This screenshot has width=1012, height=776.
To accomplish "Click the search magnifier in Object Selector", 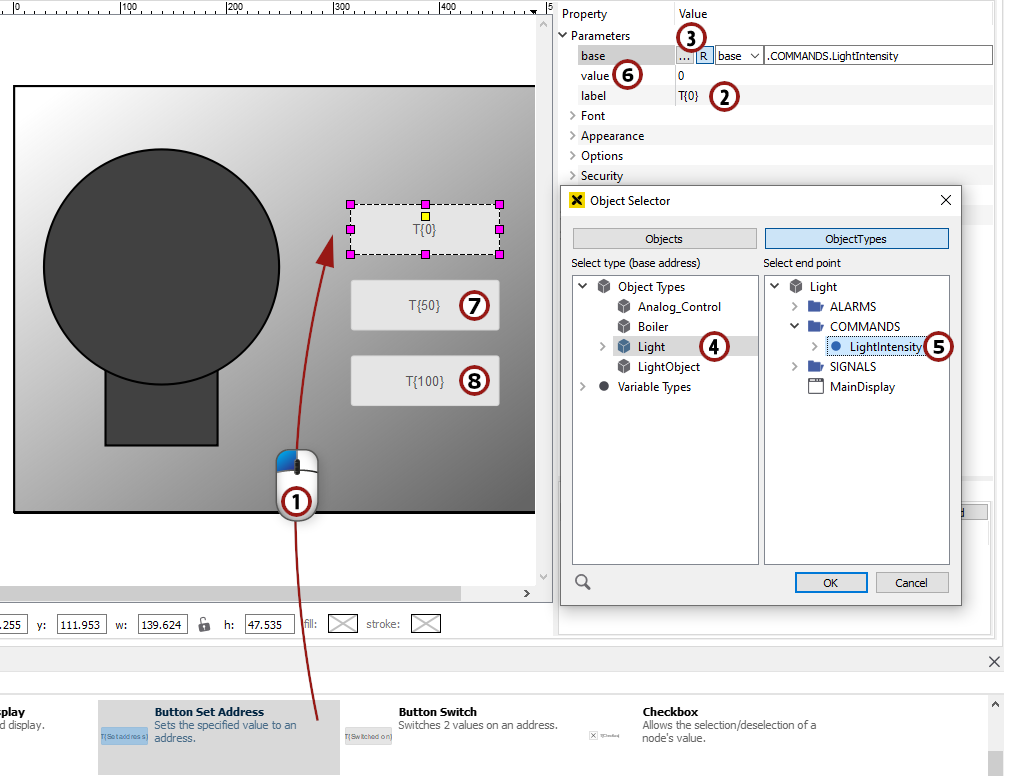I will pyautogui.click(x=582, y=581).
